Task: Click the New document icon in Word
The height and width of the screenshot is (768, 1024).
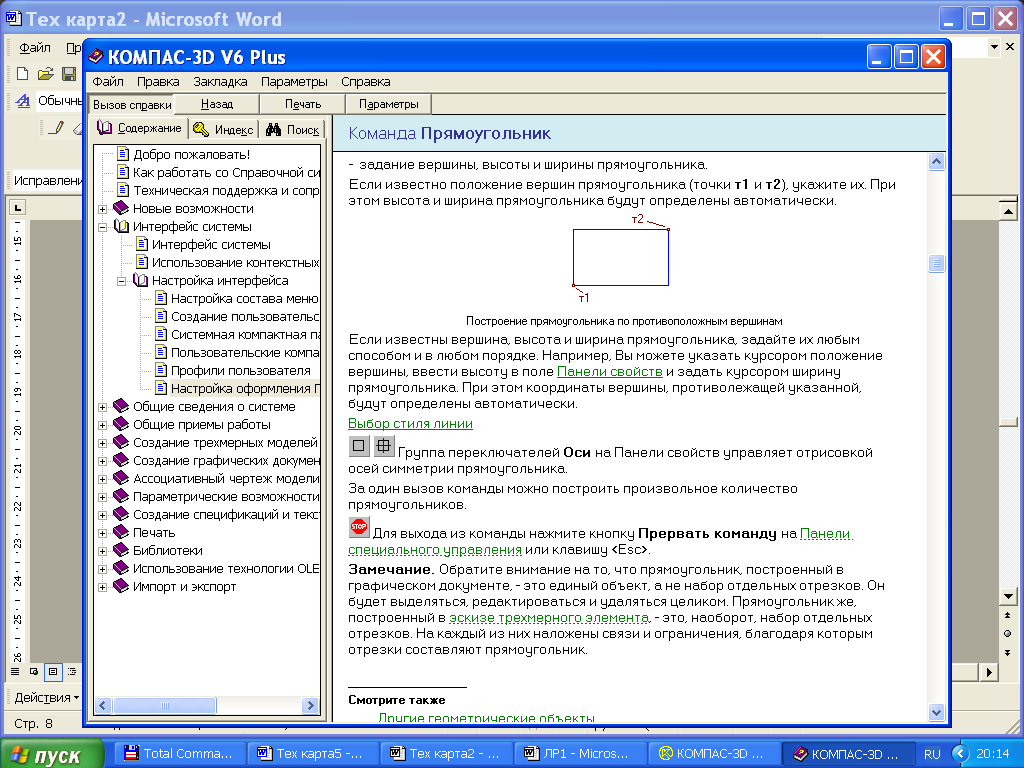Action: [22, 74]
